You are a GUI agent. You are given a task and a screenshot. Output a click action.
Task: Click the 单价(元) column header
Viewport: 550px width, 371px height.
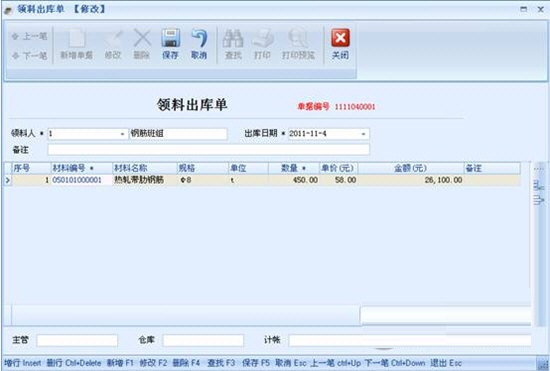point(338,168)
